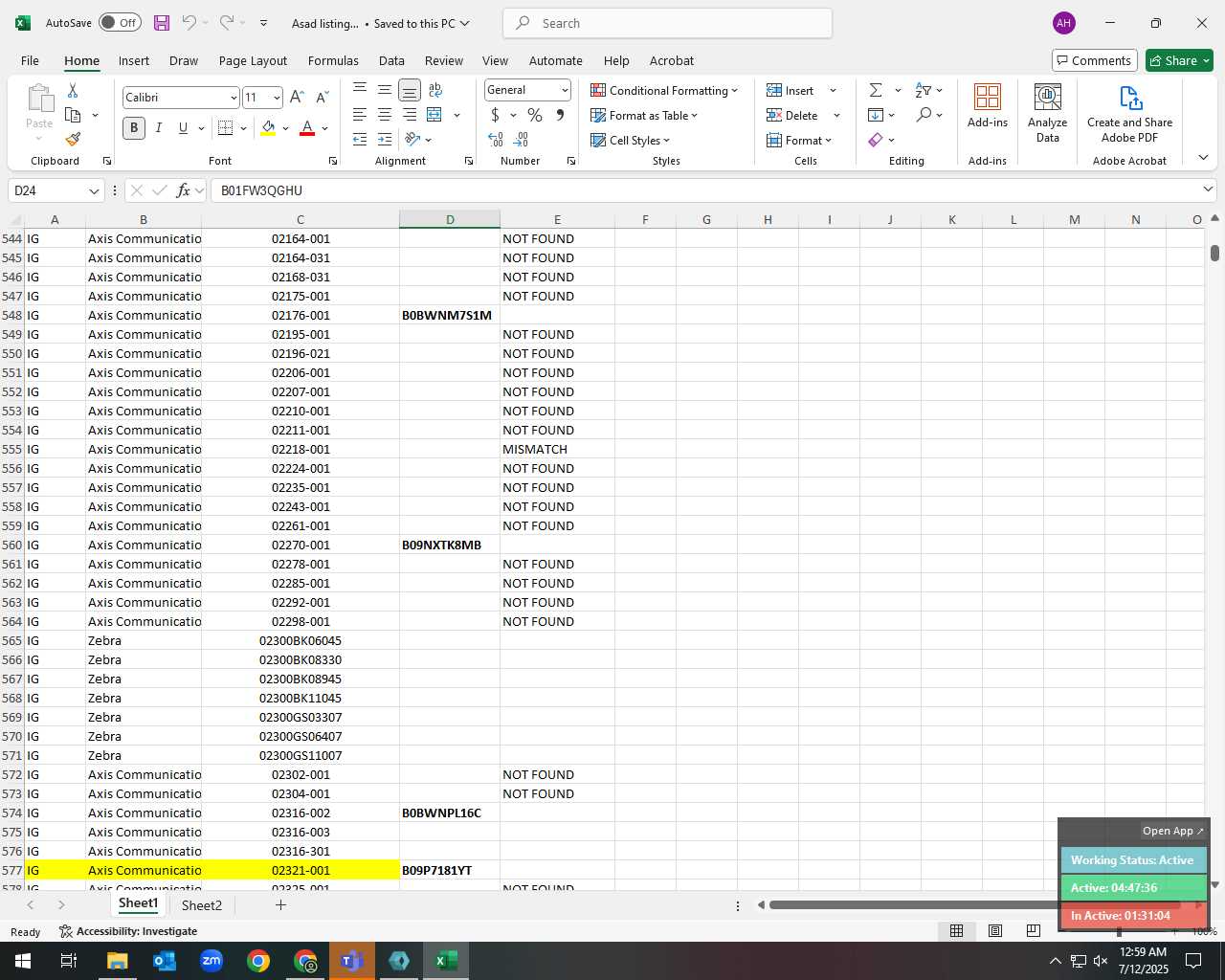Click the Decrease Indent icon
Screen dimensions: 1225x980
[x=360, y=140]
